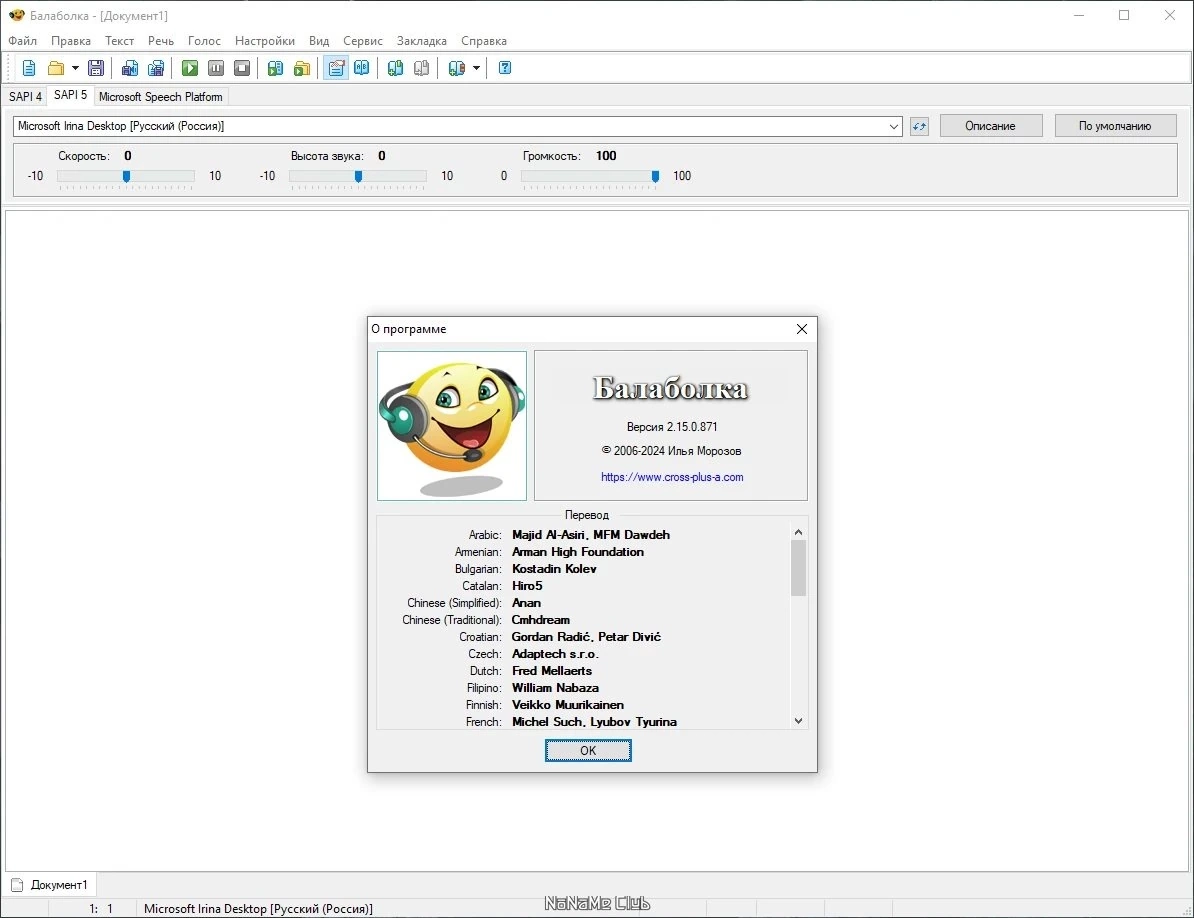Click the William Nabaza translator name
Image resolution: width=1194 pixels, height=918 pixels.
555,688
